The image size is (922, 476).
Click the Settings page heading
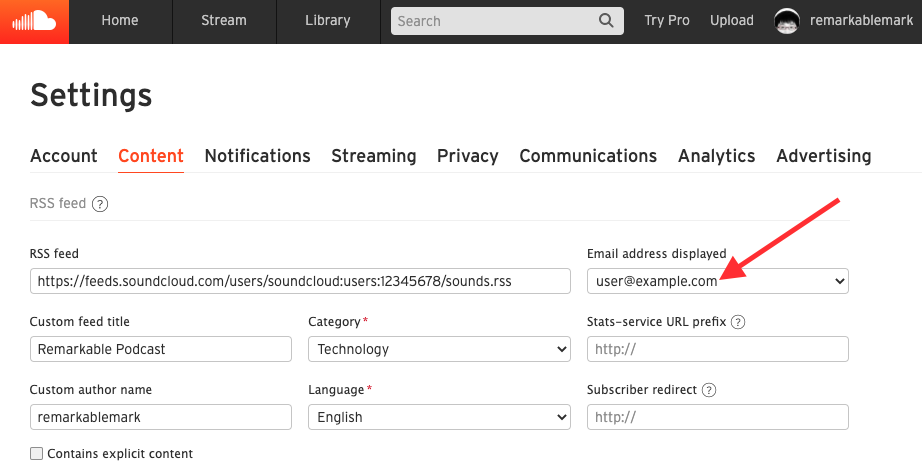[91, 95]
